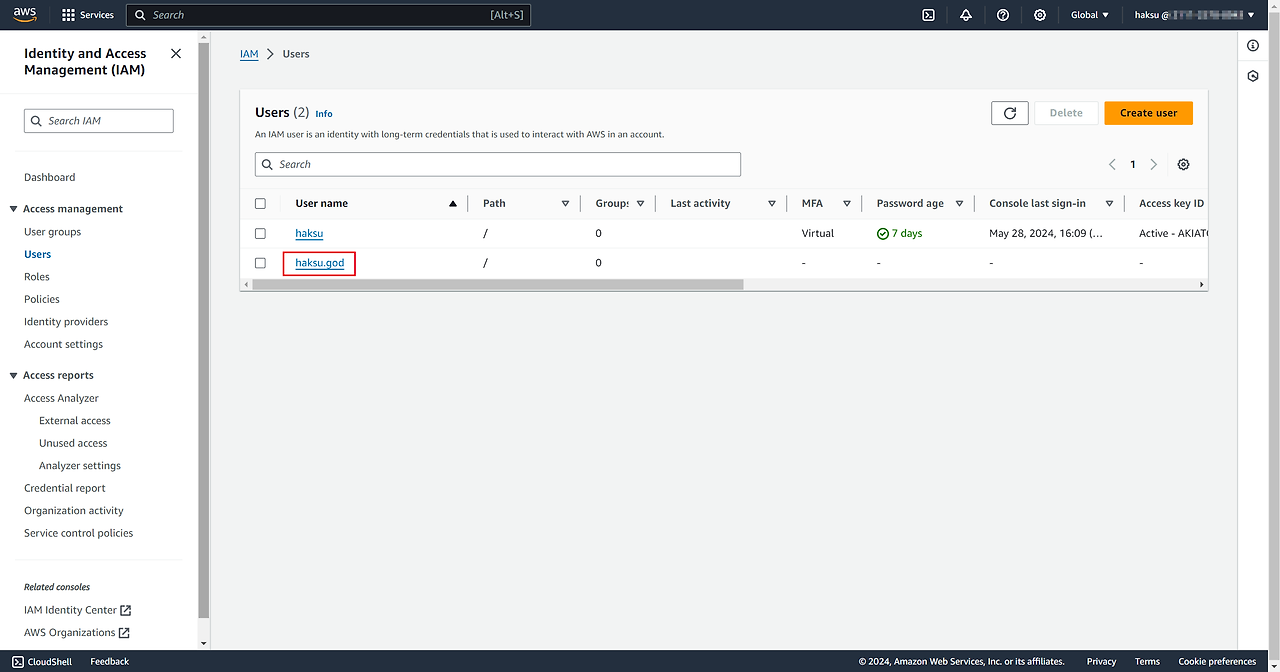The image size is (1280, 672).
Task: Click the Create user button
Action: (1148, 113)
